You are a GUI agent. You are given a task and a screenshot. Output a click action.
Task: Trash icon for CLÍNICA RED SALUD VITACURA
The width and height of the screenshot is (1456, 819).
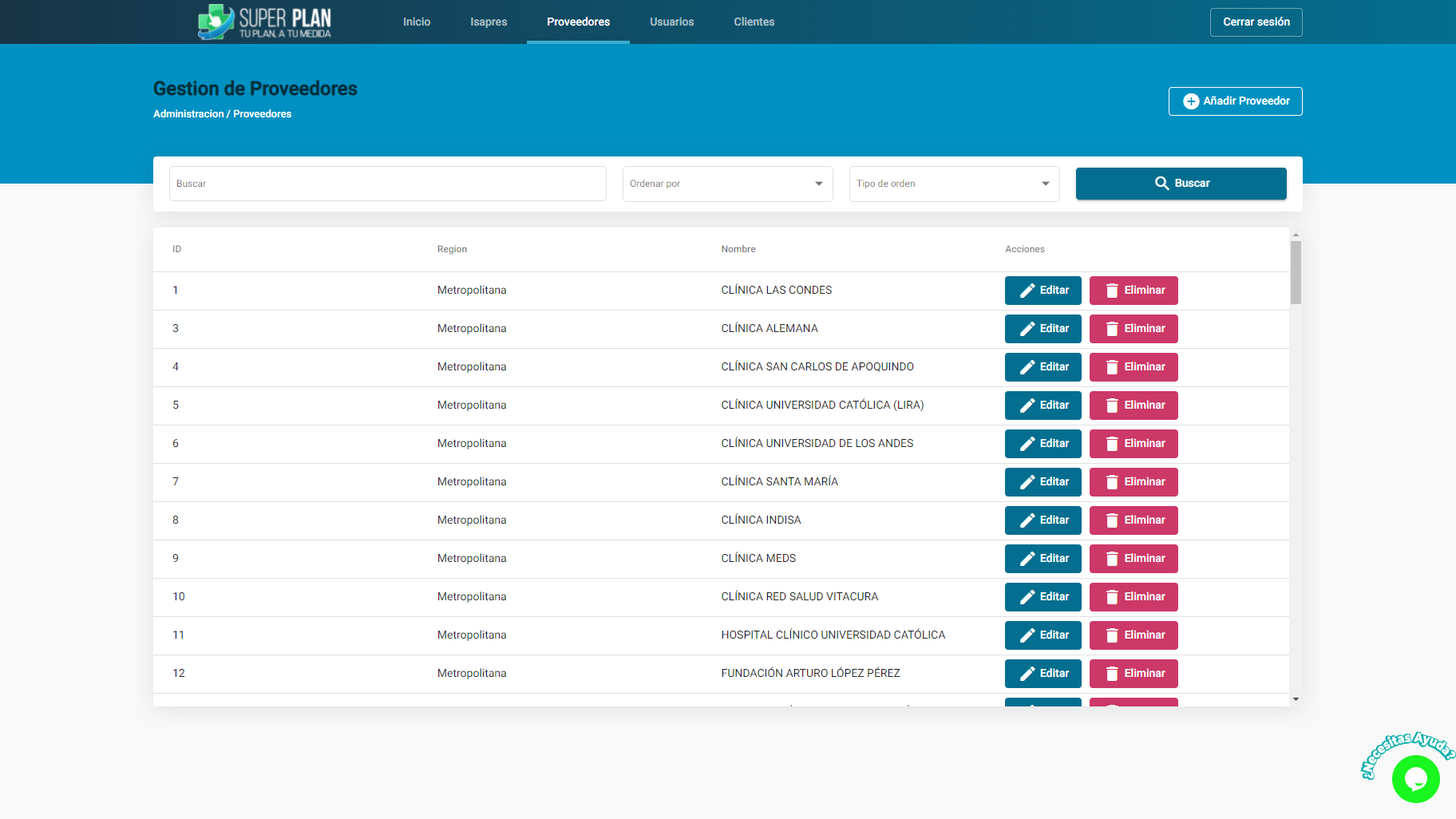[x=1111, y=597]
